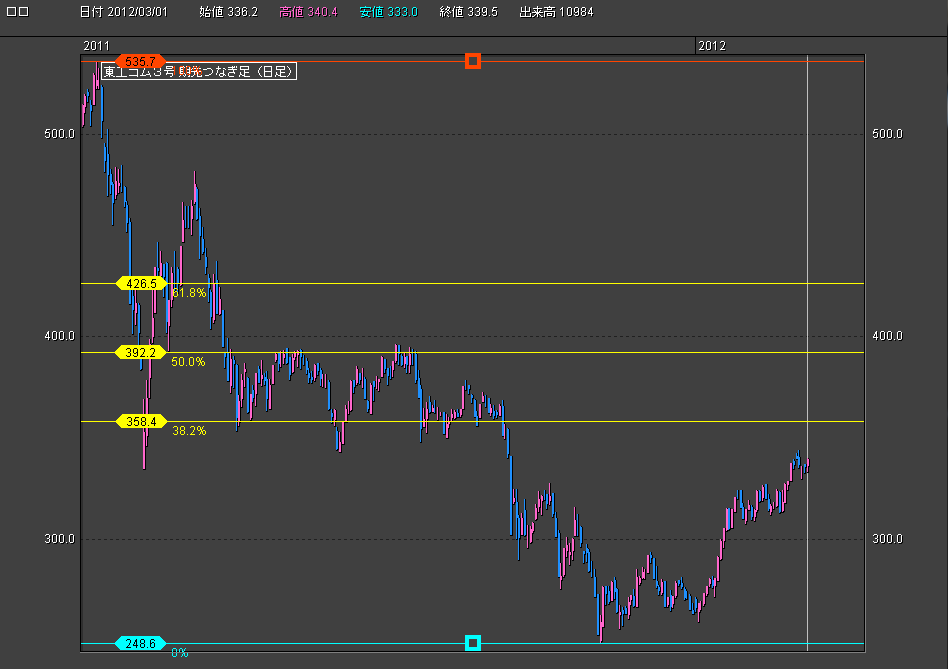948x669 pixels.
Task: Select the orange 535.7 price tag
Action: pyautogui.click(x=140, y=61)
